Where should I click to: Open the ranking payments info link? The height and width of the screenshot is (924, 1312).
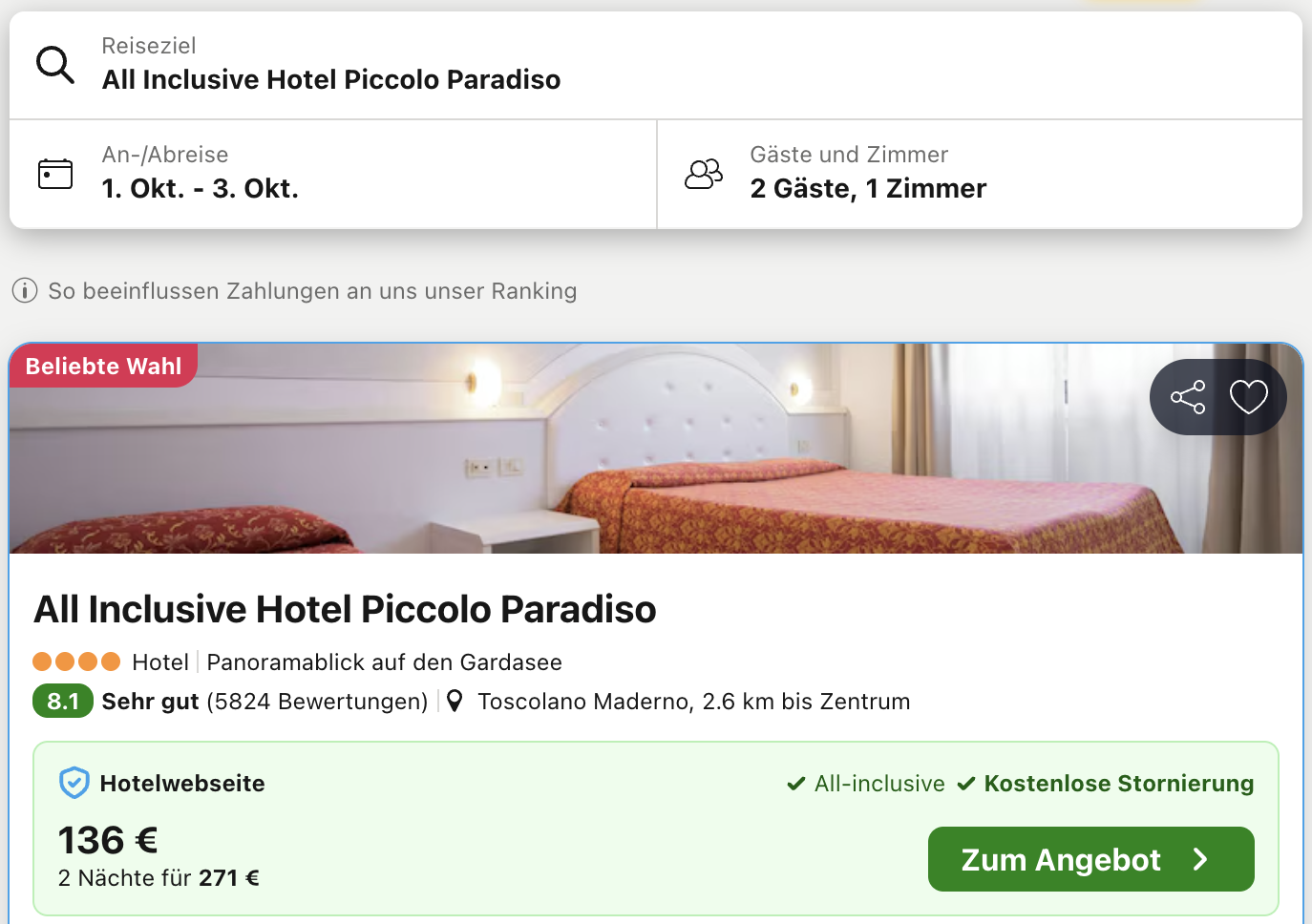pyautogui.click(x=312, y=290)
